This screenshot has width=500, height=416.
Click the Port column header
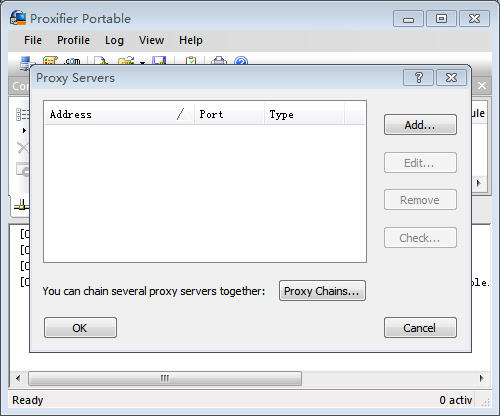coord(229,114)
